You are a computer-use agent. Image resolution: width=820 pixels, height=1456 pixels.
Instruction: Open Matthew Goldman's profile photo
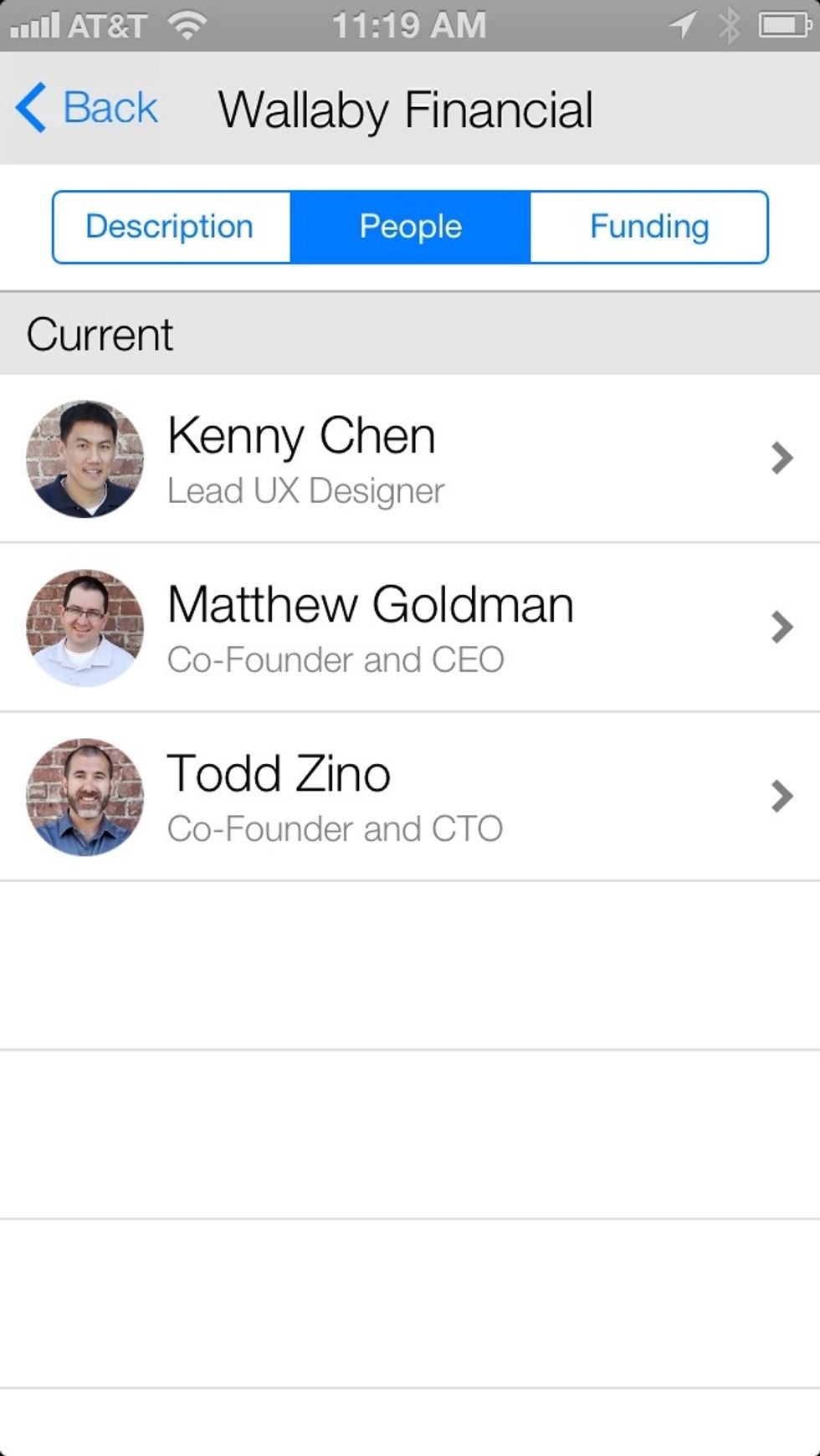84,628
